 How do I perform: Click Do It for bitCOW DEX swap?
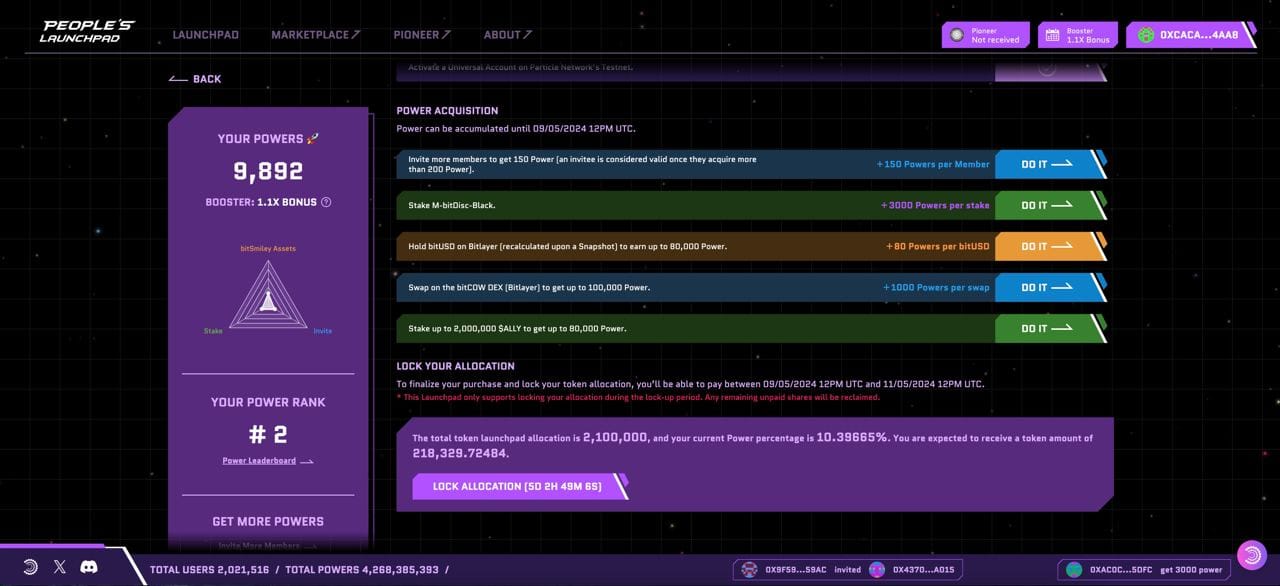pyautogui.click(x=1050, y=287)
